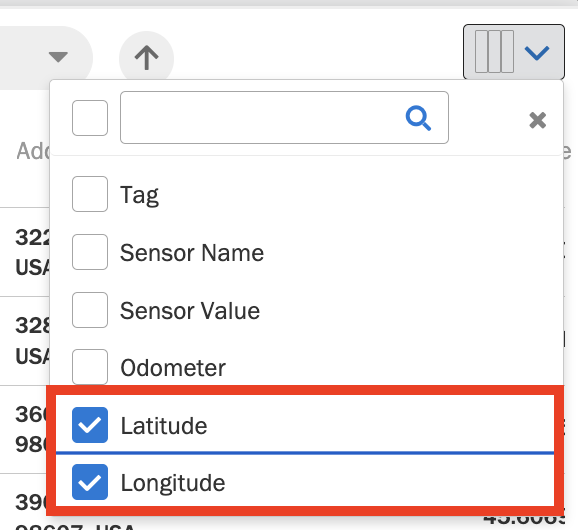Click the Odometer label text
This screenshot has width=578, height=530.
tap(173, 368)
